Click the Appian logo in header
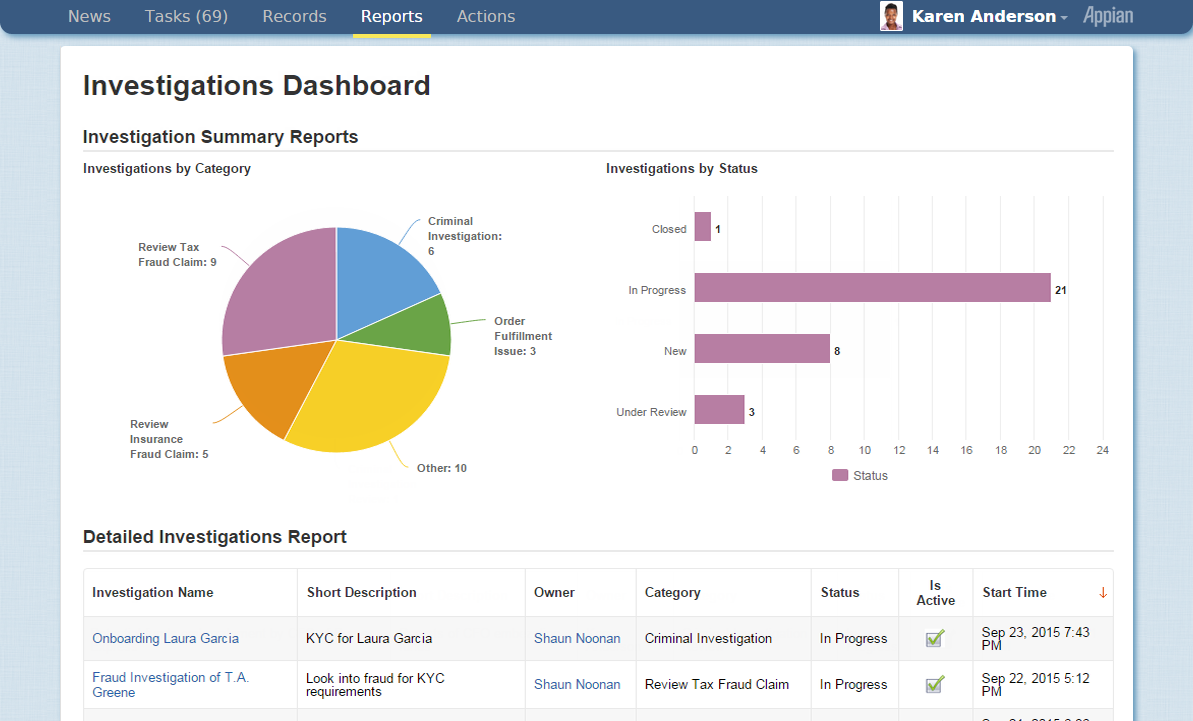This screenshot has width=1193, height=721. click(1108, 16)
